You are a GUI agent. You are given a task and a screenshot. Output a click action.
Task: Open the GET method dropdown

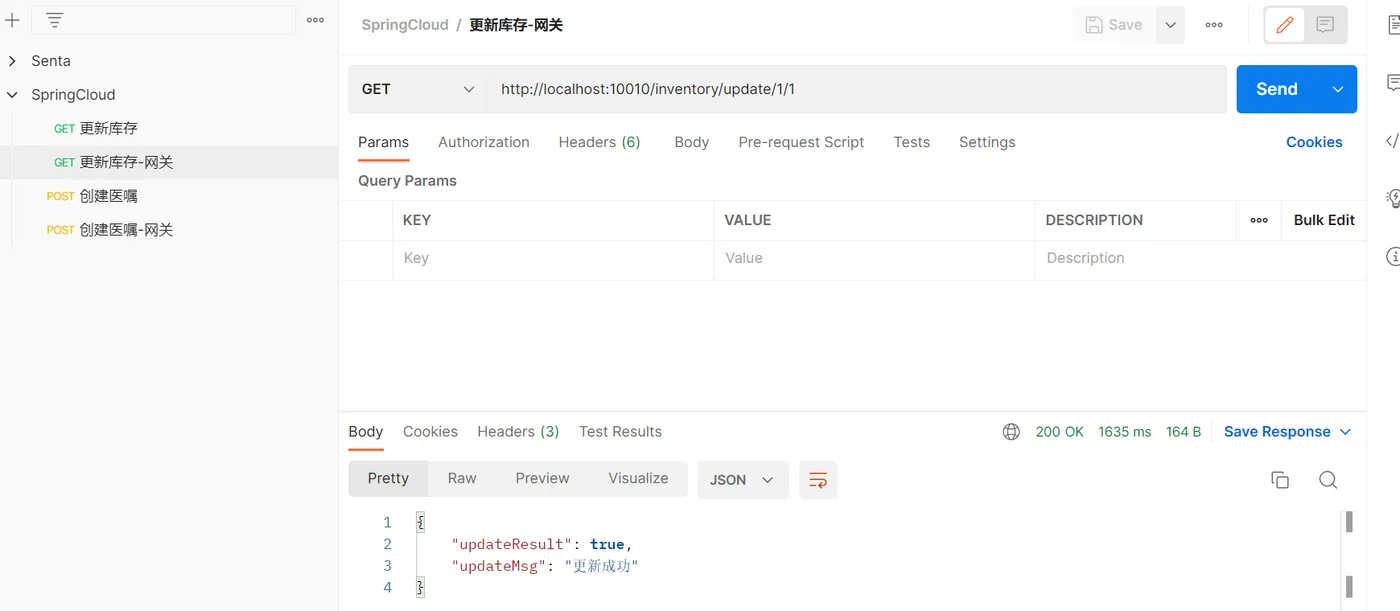click(418, 89)
